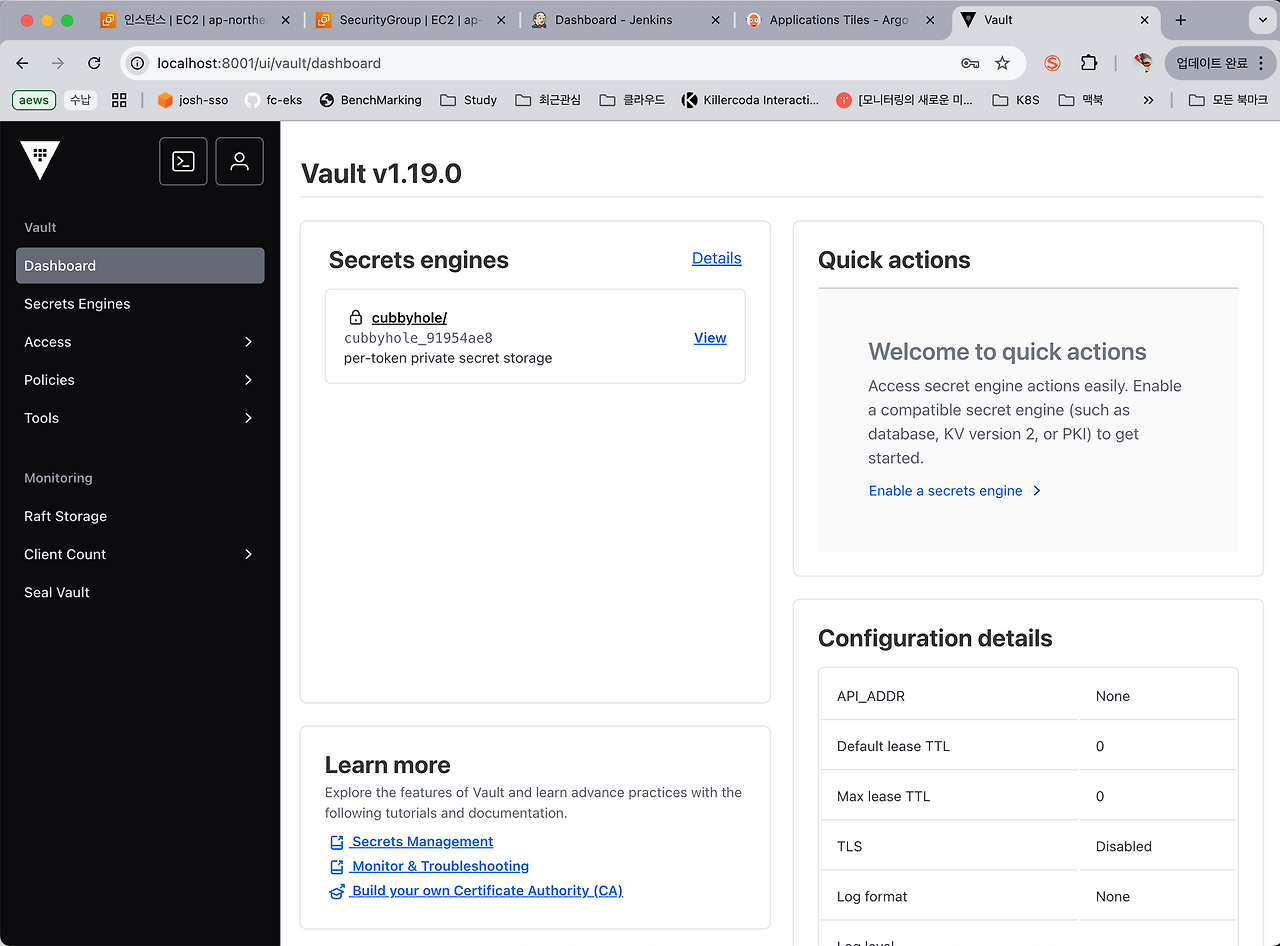
Task: Select Dashboard in the sidebar
Action: coord(140,266)
